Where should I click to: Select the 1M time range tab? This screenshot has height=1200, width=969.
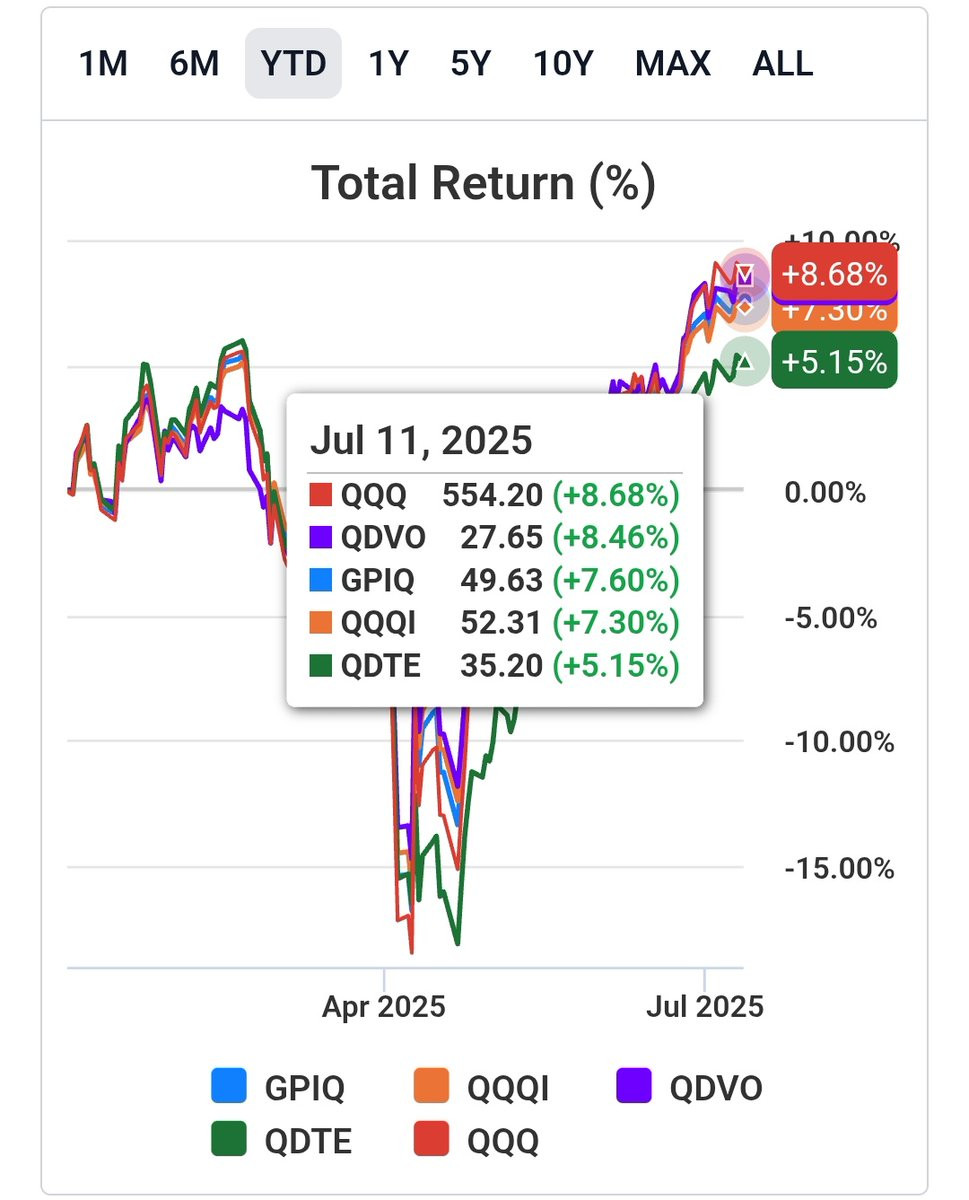pyautogui.click(x=103, y=64)
